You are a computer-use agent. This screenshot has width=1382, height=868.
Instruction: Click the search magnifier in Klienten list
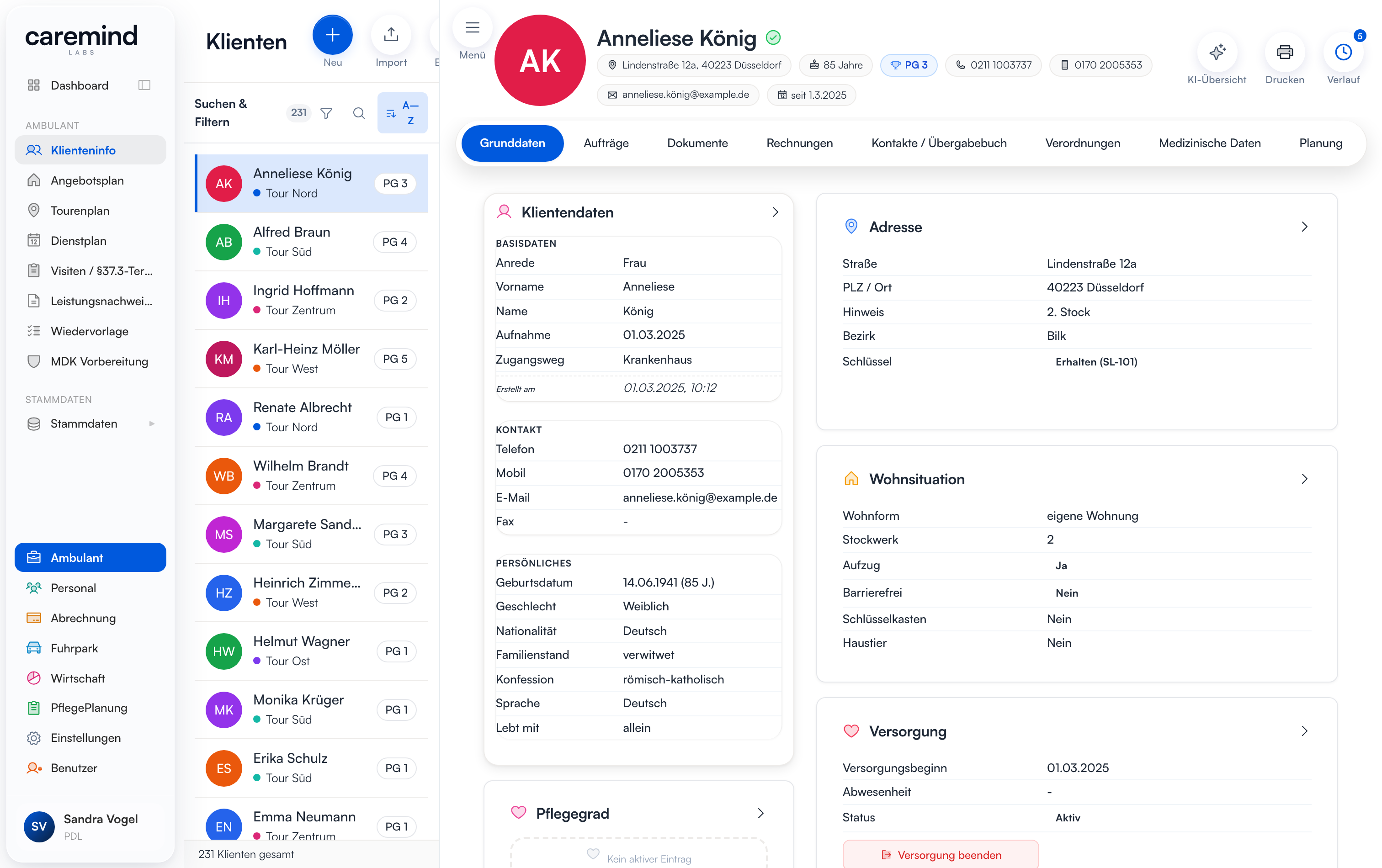coord(359,113)
